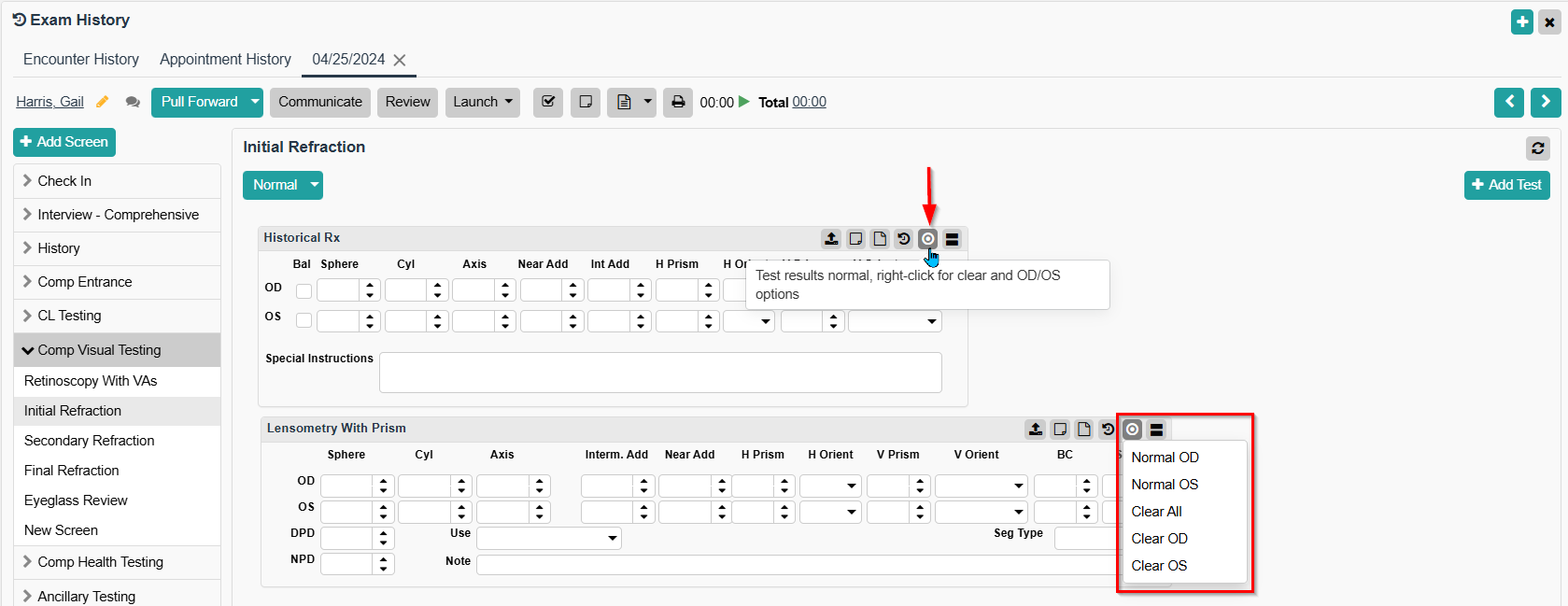The height and width of the screenshot is (606, 1568).
Task: Check the OD Bal checkbox
Action: click(304, 291)
